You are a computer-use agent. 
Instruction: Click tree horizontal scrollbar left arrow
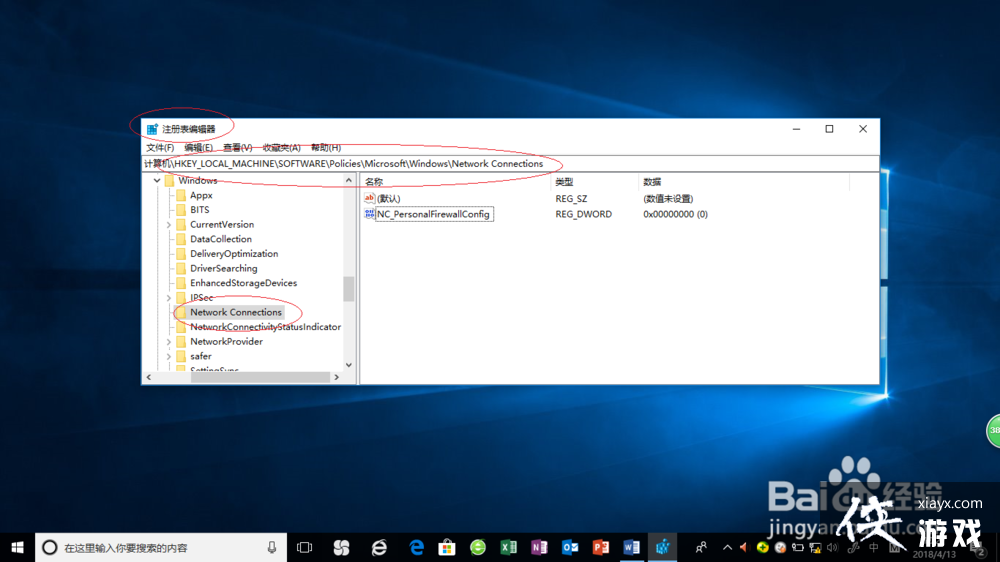pos(149,377)
